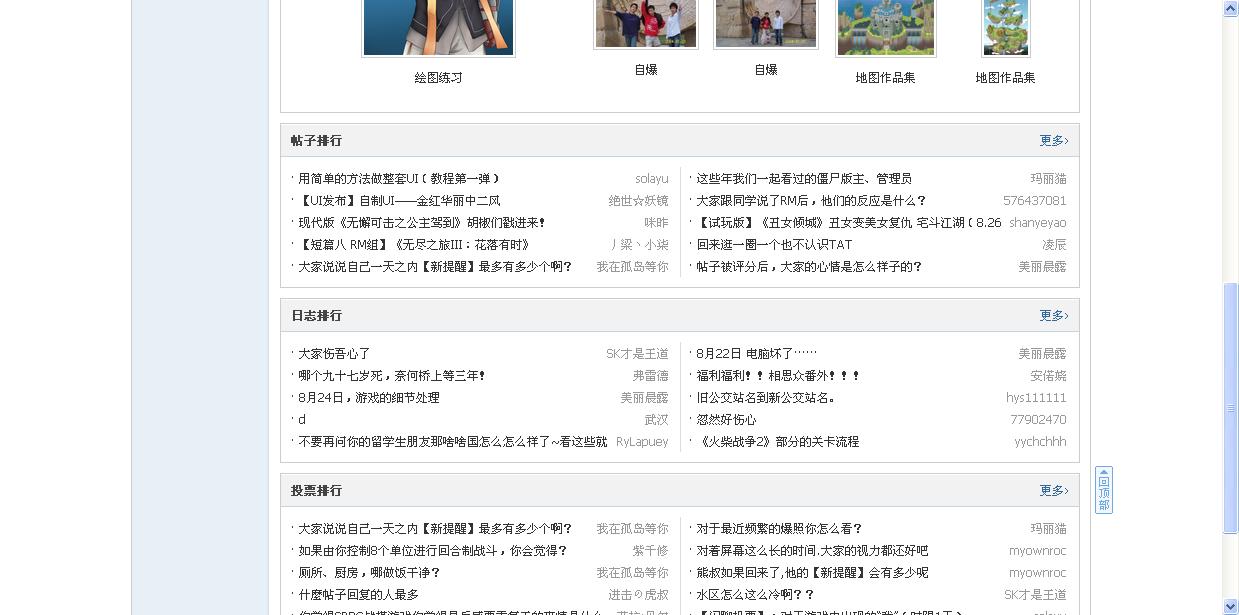Open blog entry 不要再问你的留学生朋友
This screenshot has width=1239, height=615.
[x=453, y=442]
